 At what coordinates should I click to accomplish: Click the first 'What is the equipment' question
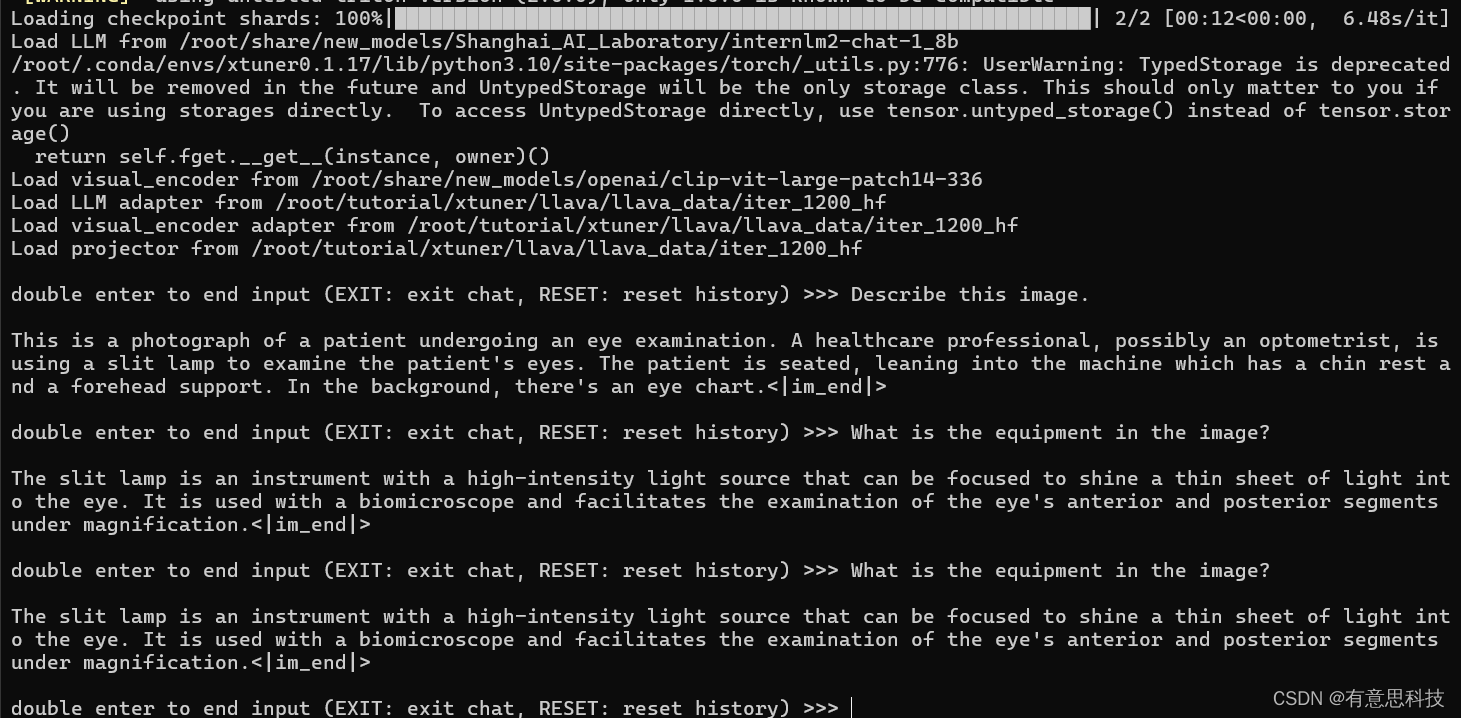(1060, 433)
